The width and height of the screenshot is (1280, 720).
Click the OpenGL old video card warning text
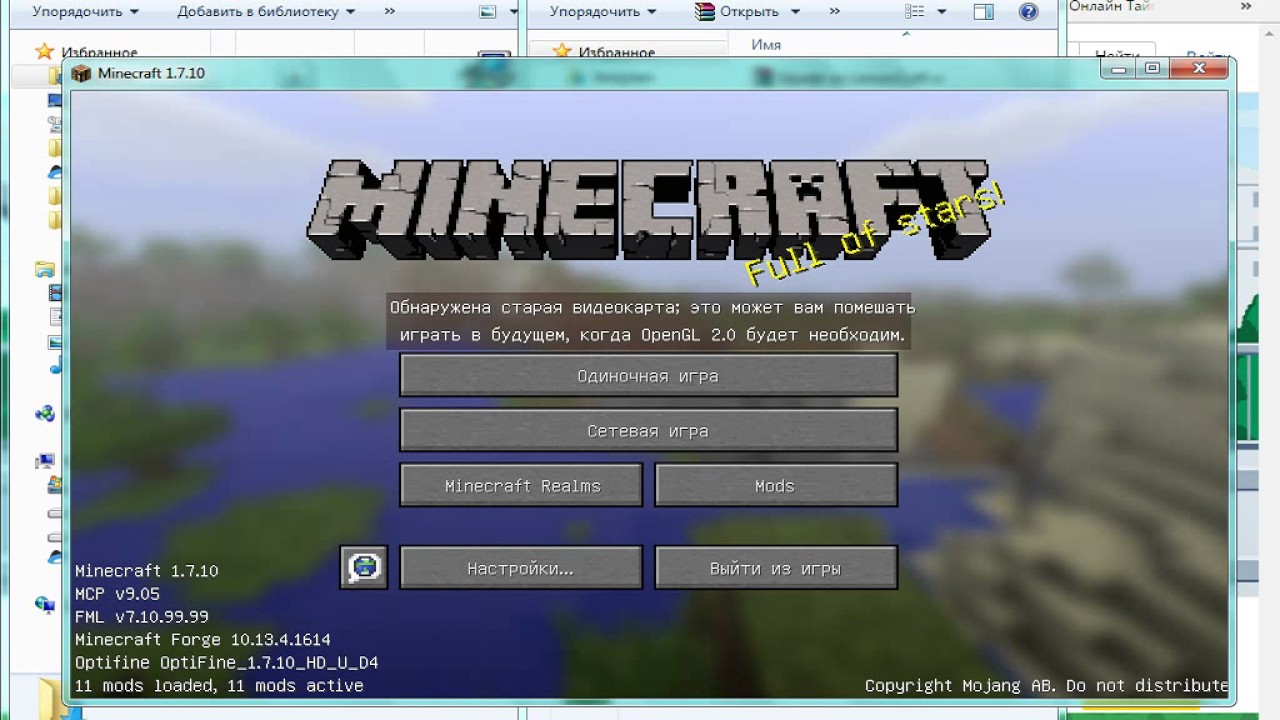652,322
